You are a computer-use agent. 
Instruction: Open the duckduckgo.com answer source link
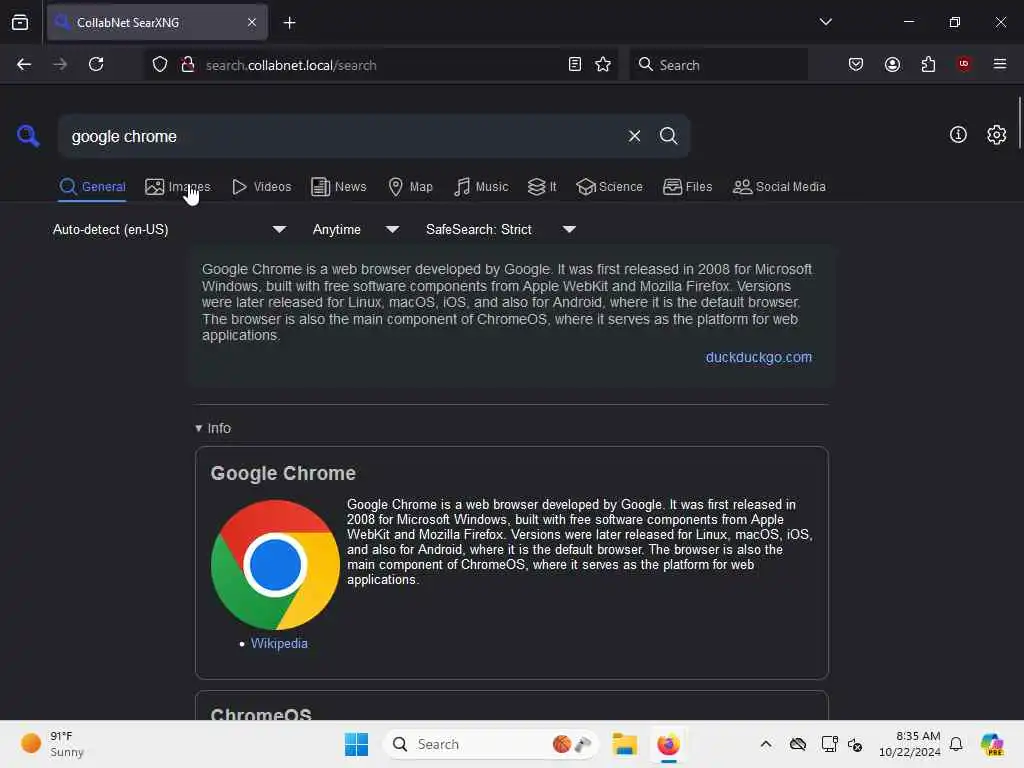758,357
